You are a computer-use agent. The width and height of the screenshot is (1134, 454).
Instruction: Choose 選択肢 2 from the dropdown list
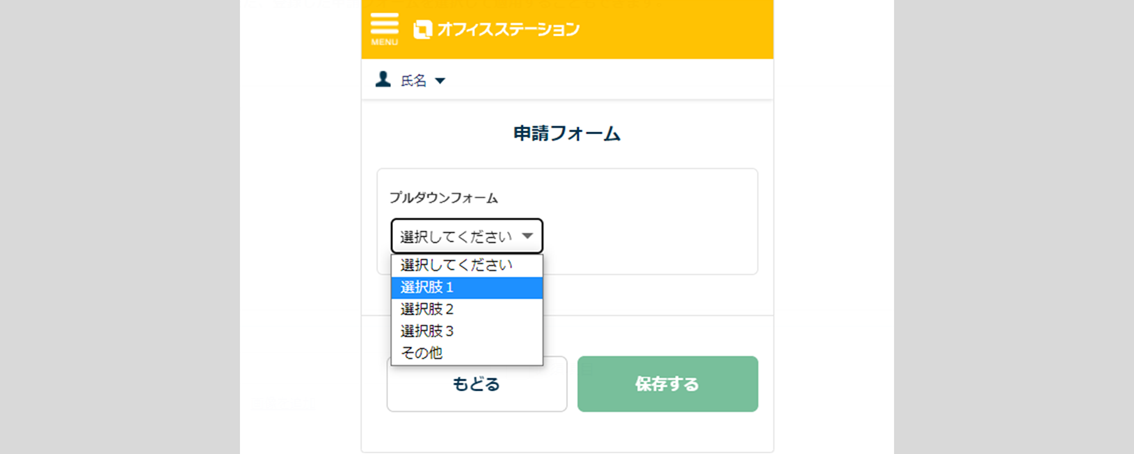coord(428,309)
